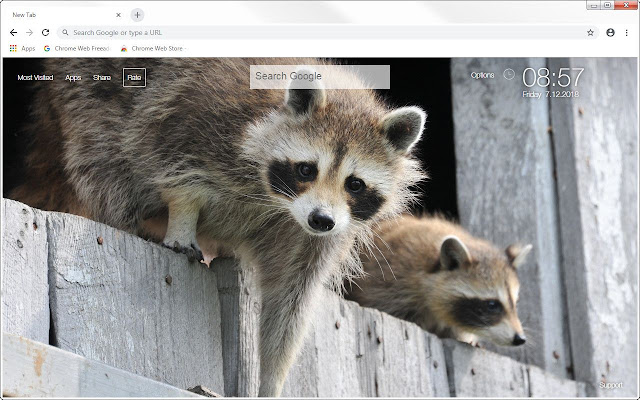The image size is (640, 400).
Task: Open the Share menu
Action: coord(102,78)
